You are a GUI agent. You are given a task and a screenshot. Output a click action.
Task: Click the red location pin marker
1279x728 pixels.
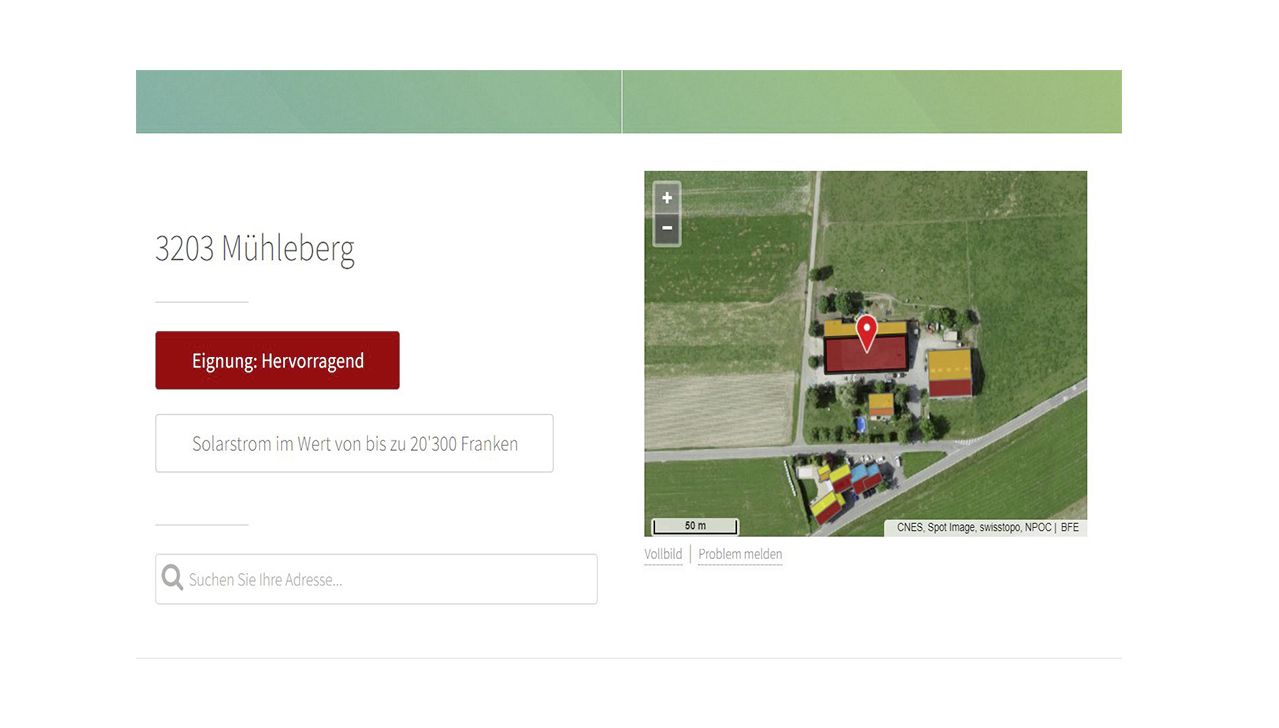pos(866,333)
